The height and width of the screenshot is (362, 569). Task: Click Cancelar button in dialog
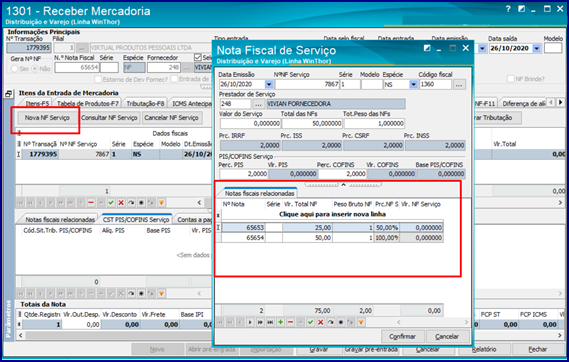click(x=447, y=336)
